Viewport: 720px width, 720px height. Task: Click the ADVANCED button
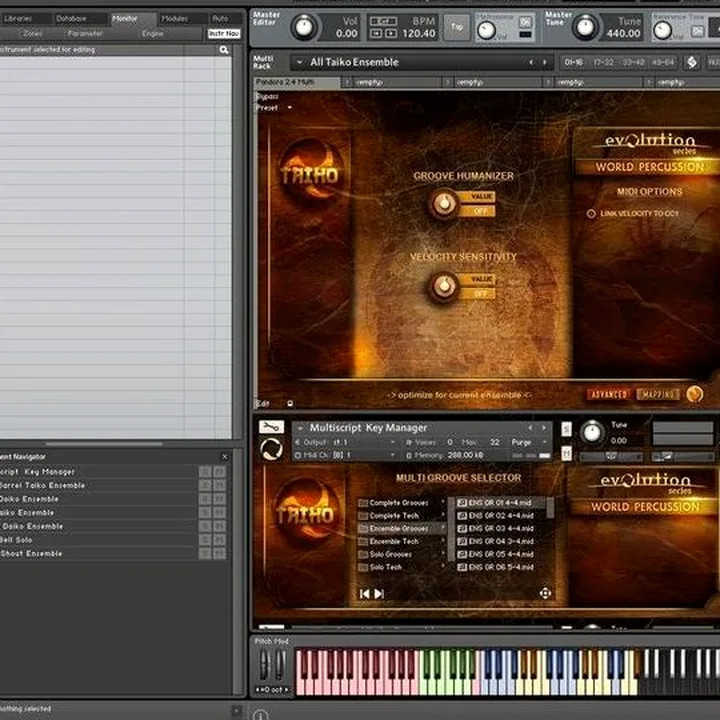point(608,394)
